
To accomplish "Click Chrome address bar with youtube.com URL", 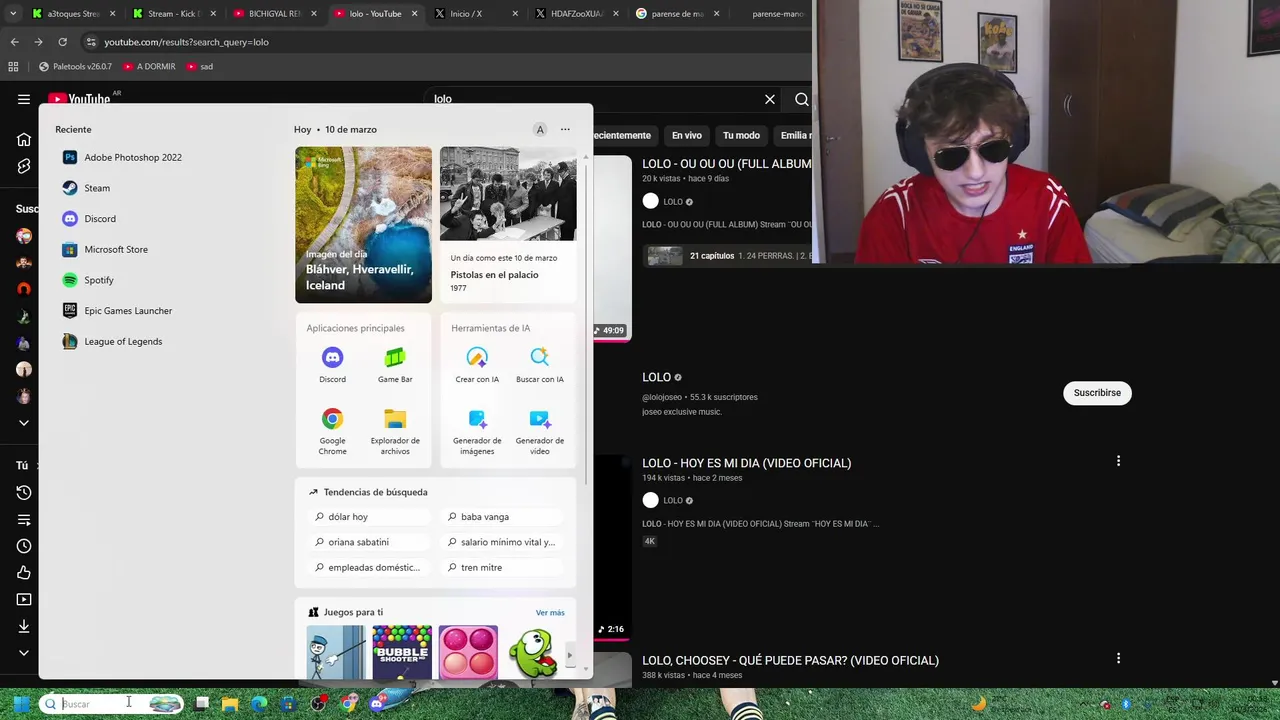I will [440, 42].
